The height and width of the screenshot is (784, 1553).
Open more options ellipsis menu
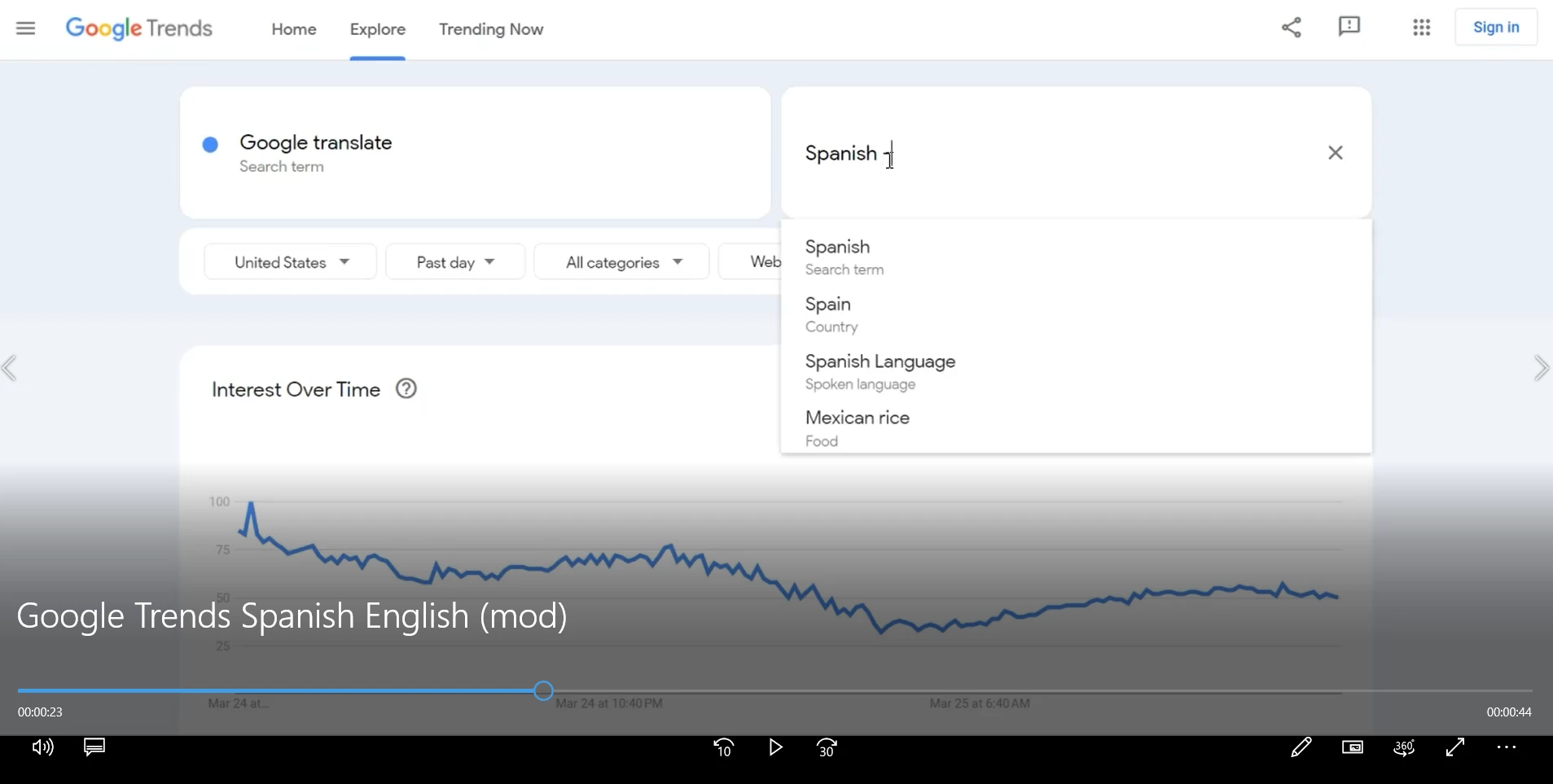1507,747
